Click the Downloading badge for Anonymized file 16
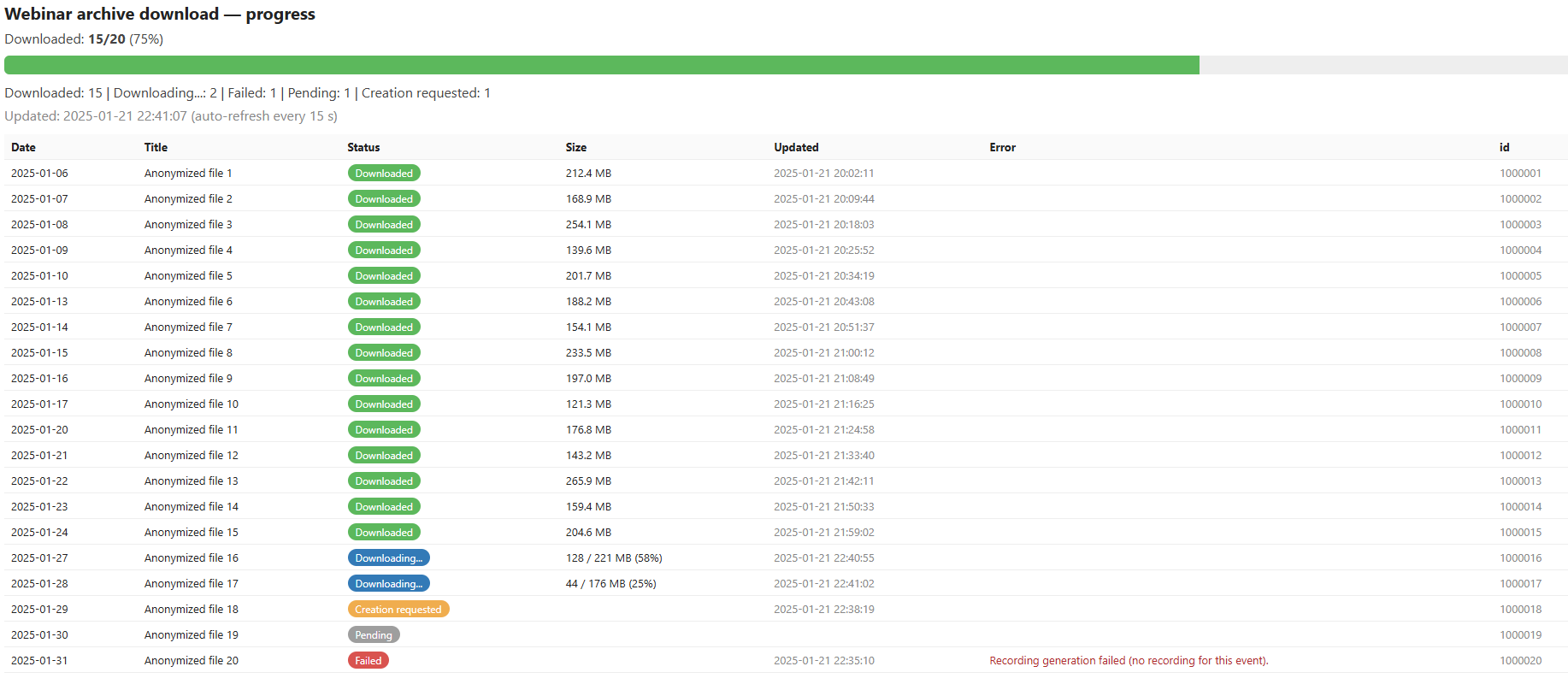The image size is (1568, 690). tap(388, 557)
